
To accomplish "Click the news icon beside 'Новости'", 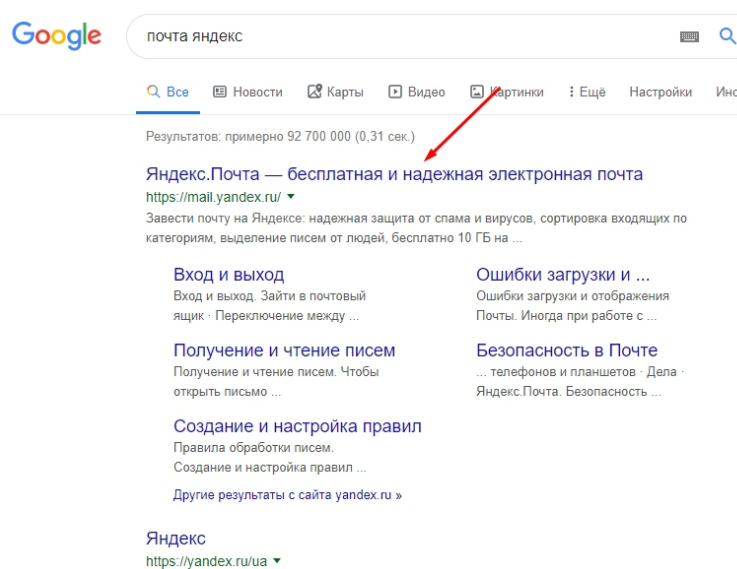I will pos(220,92).
